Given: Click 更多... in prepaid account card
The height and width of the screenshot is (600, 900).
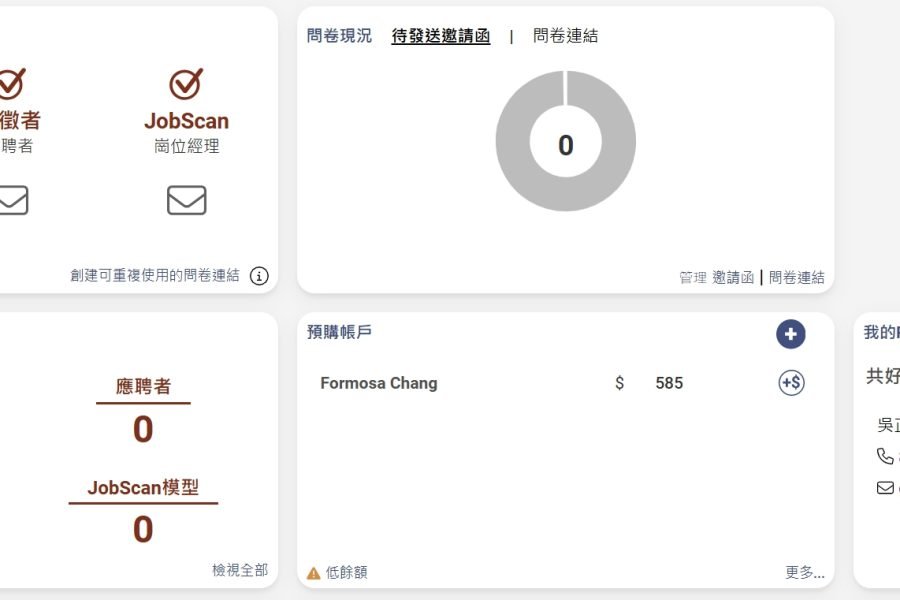Looking at the screenshot, I should pos(805,572).
